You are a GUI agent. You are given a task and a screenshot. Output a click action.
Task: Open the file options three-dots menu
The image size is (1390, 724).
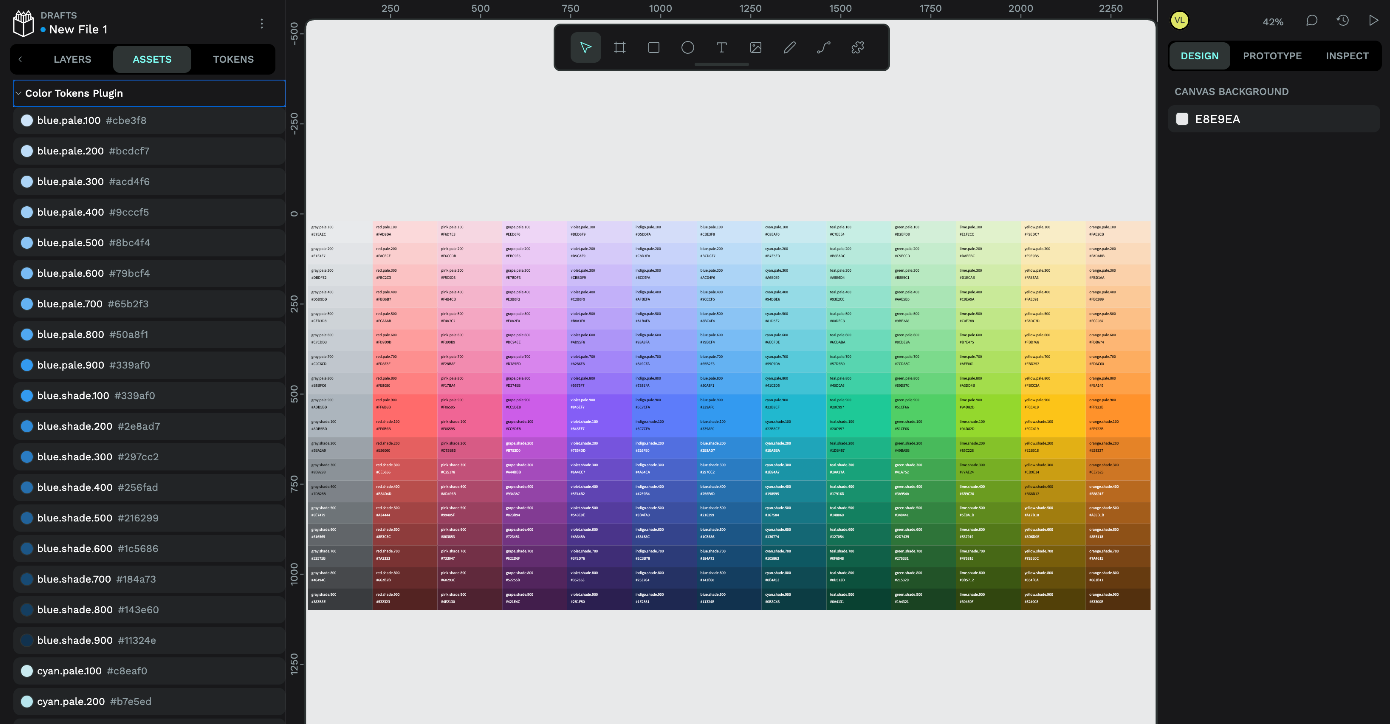coord(262,24)
